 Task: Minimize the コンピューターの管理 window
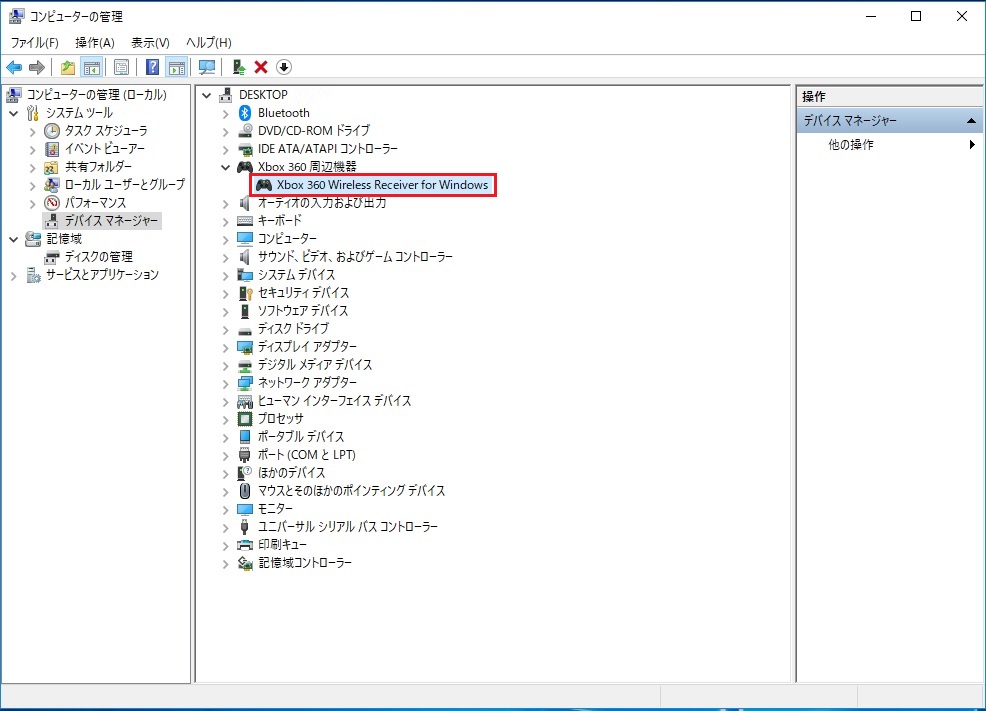(x=871, y=16)
